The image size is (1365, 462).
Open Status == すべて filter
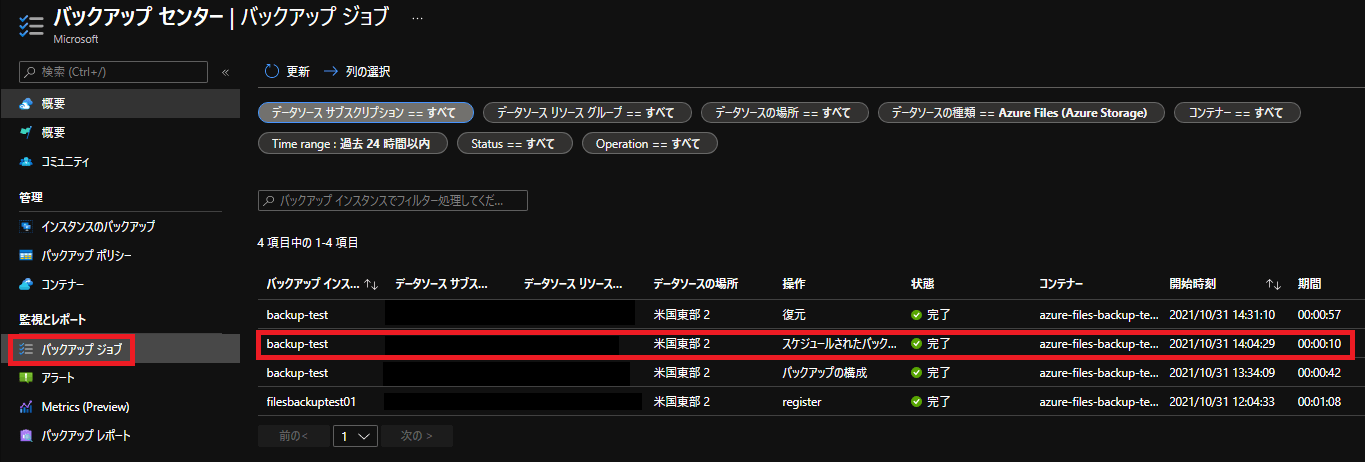[x=514, y=144]
